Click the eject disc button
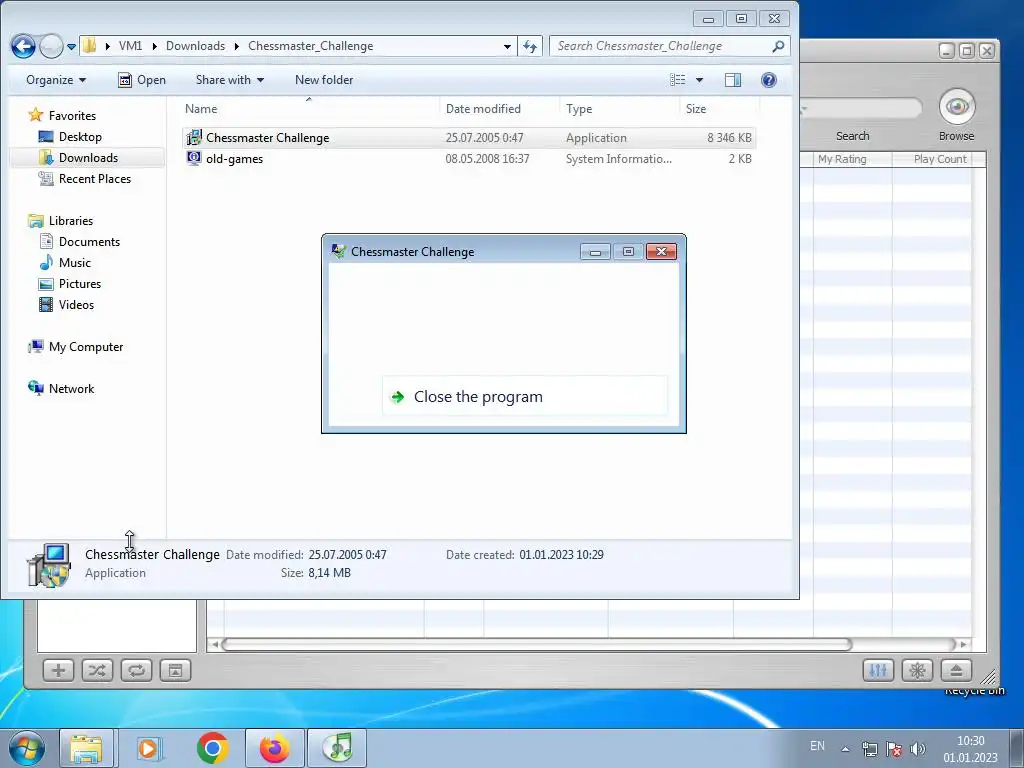The height and width of the screenshot is (768, 1024). pos(956,670)
